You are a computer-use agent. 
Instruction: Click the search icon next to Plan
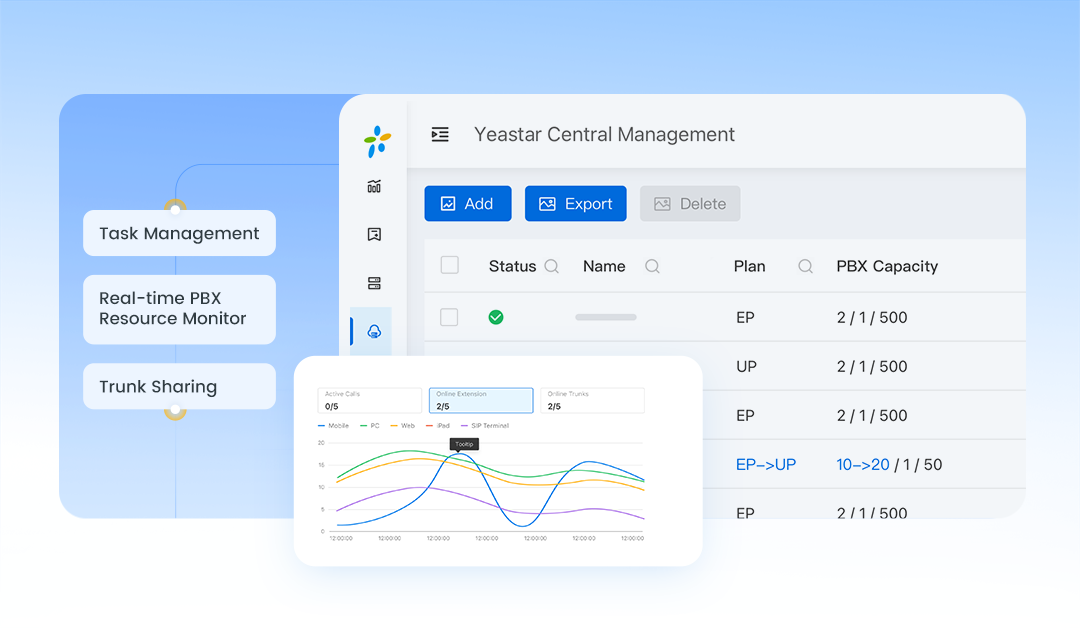tap(805, 266)
